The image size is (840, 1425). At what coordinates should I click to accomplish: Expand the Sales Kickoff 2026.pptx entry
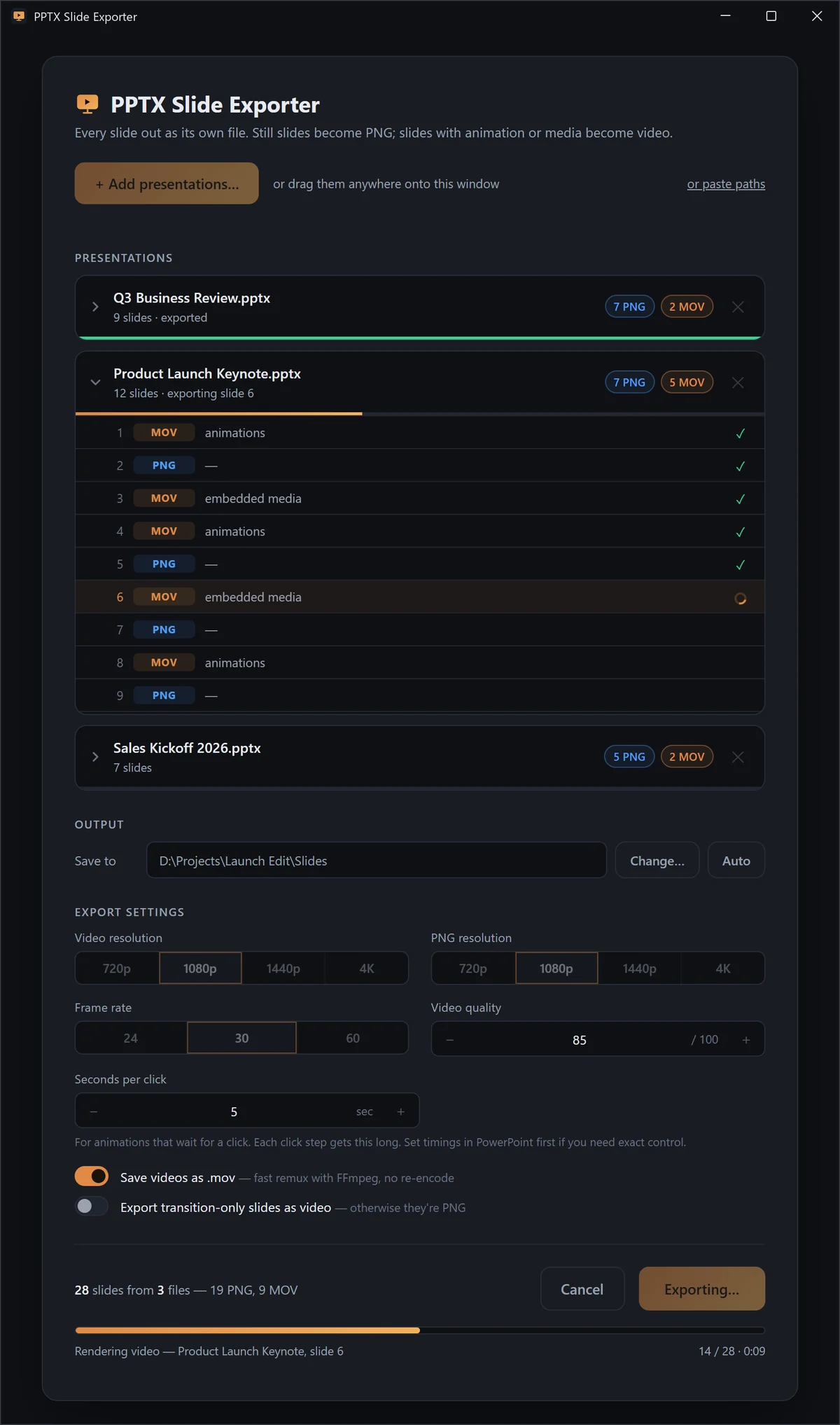click(x=95, y=757)
